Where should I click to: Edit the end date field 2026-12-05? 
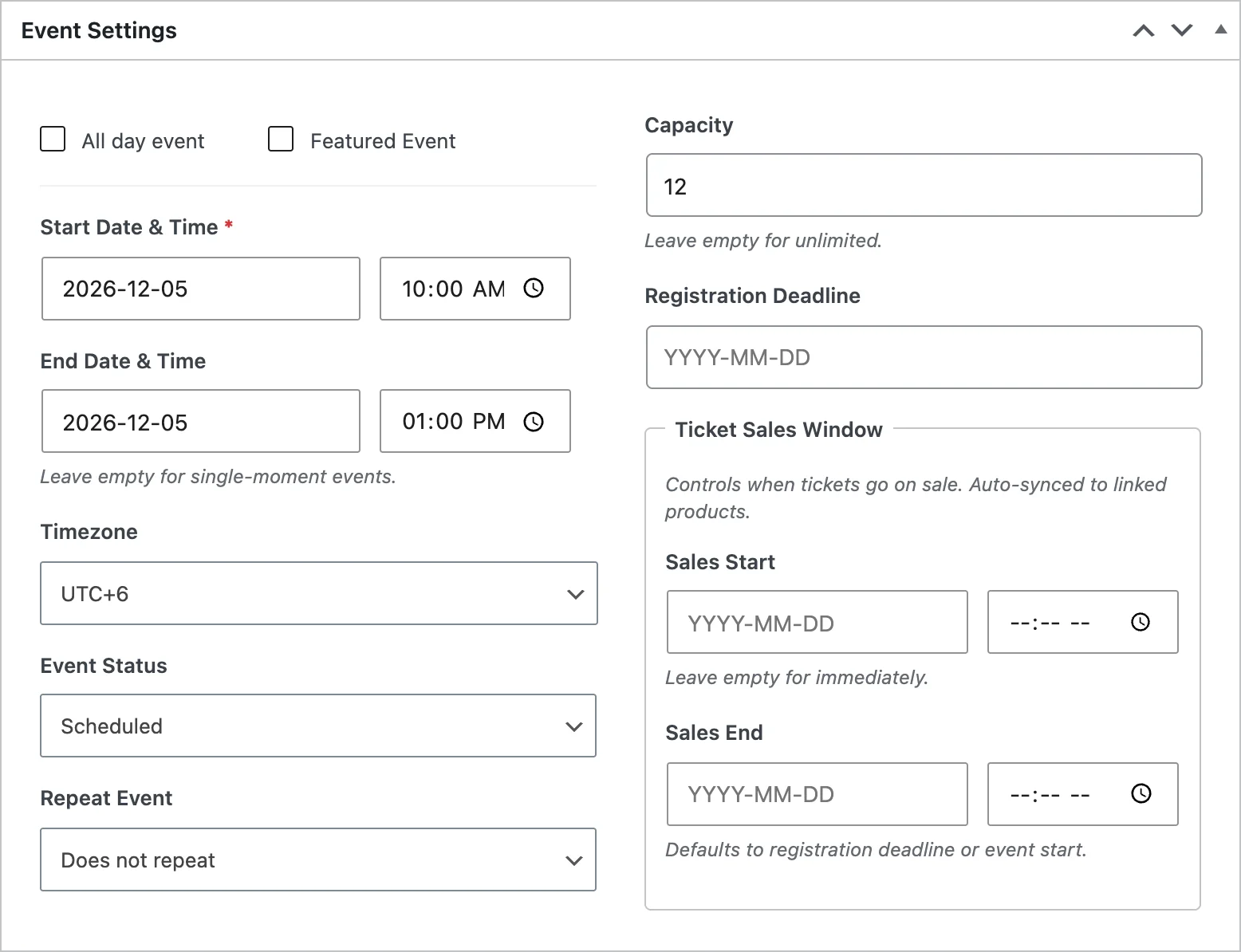(201, 421)
